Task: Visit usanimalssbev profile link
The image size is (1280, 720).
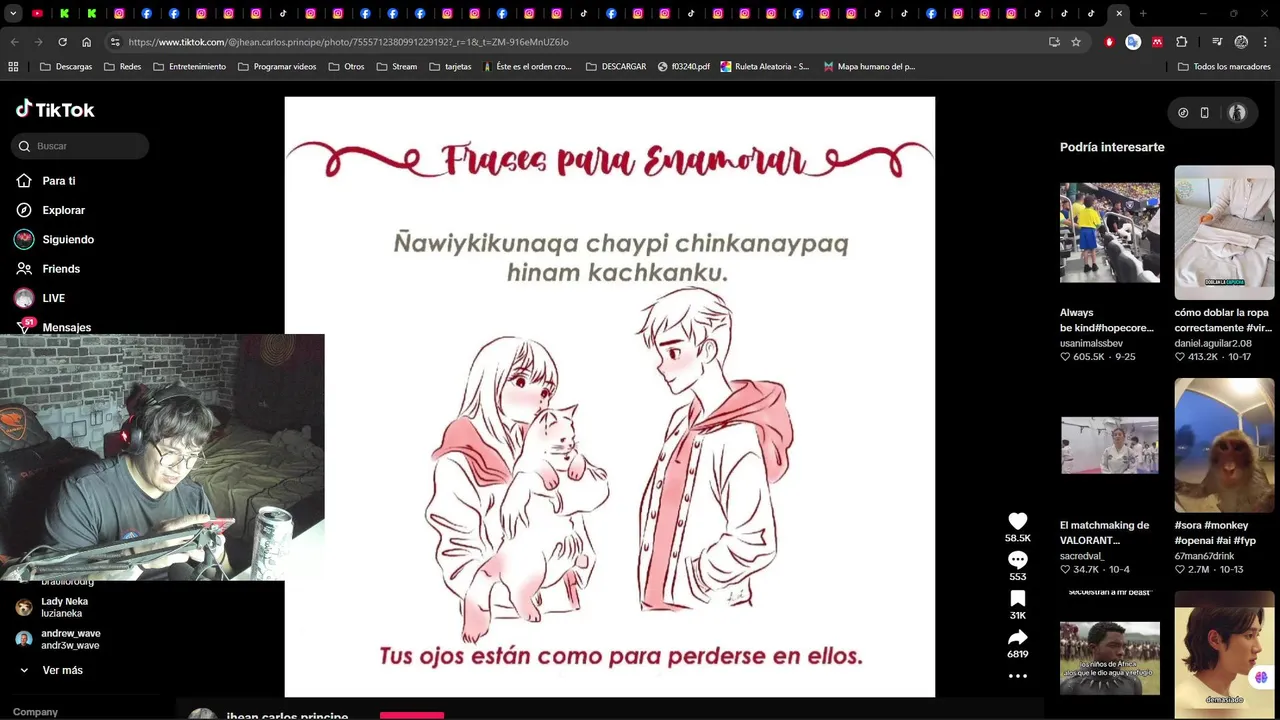Action: (x=1091, y=343)
